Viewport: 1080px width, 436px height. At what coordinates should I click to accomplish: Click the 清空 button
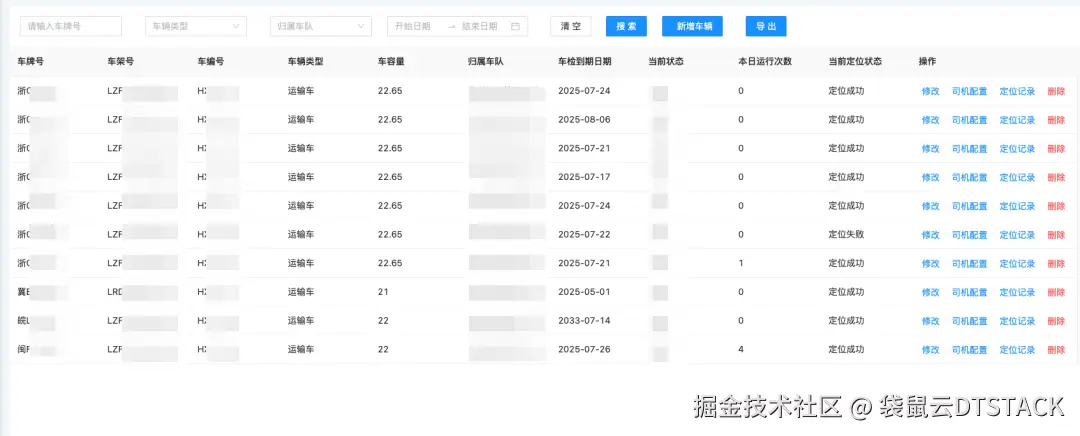tap(571, 26)
